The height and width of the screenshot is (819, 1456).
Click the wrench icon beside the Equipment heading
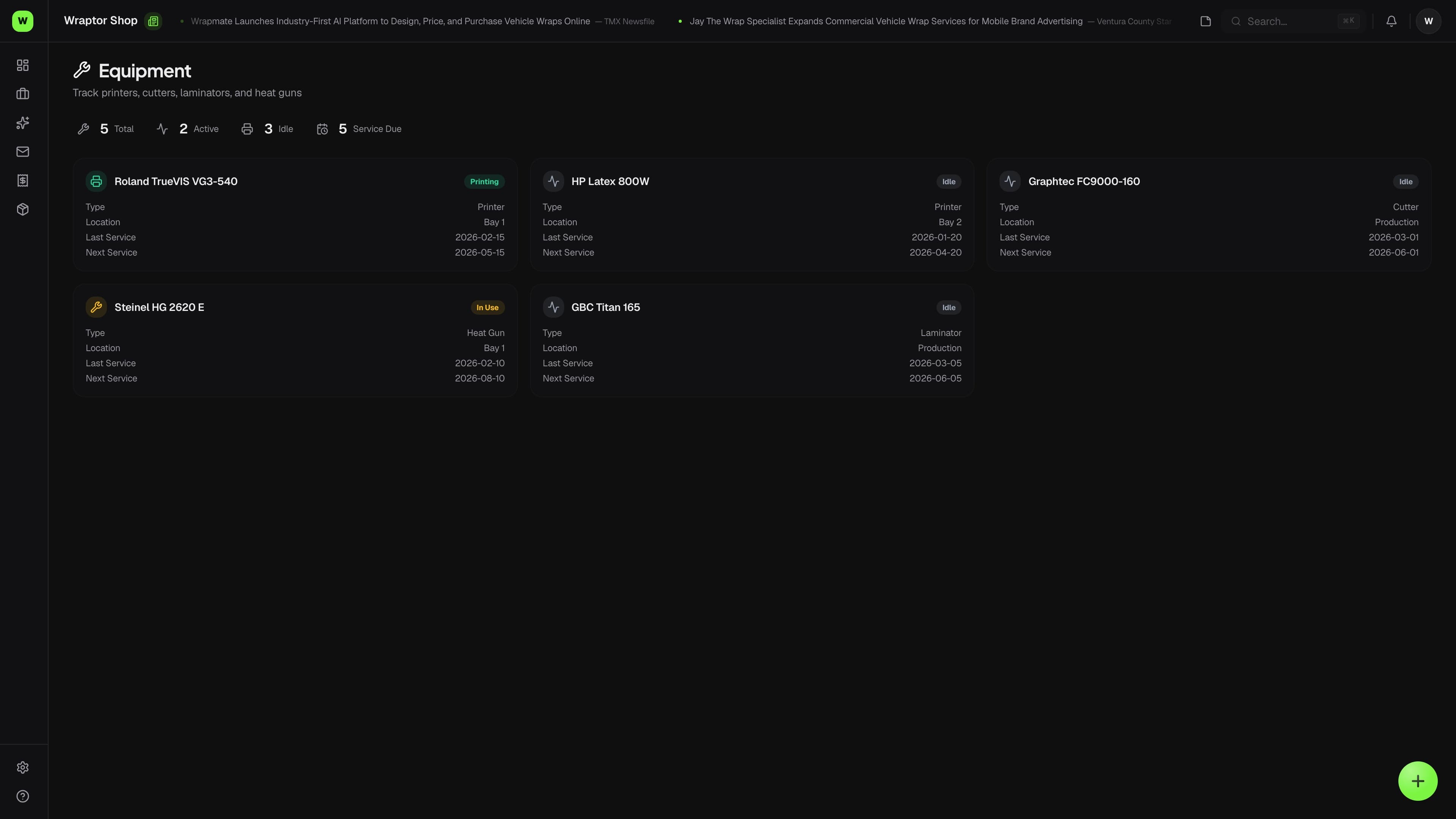tap(82, 70)
